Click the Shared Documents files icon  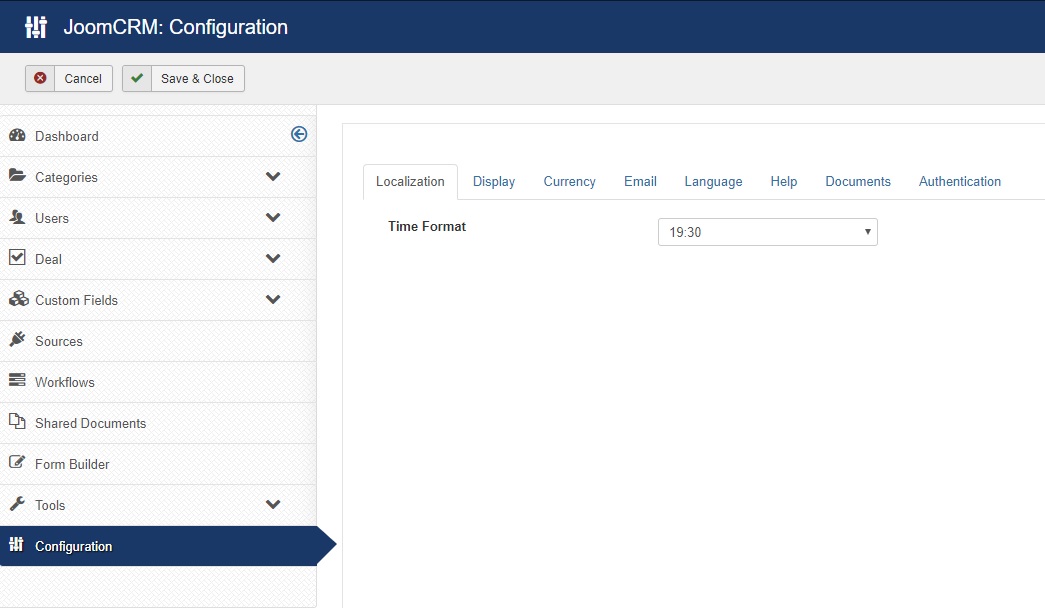tap(17, 421)
